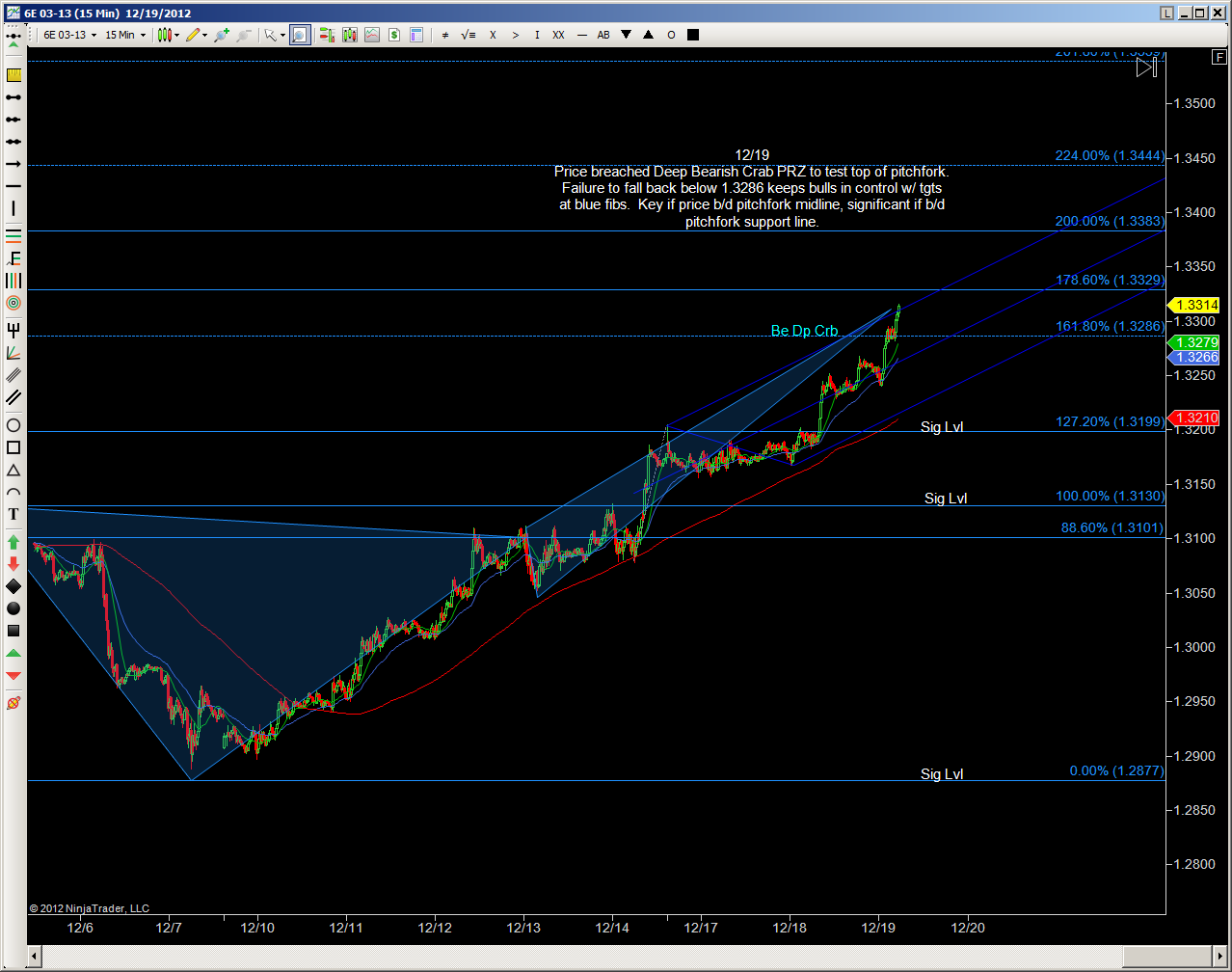Select the black square marker in sidebar
Screen dimensions: 1232x972
click(x=13, y=631)
